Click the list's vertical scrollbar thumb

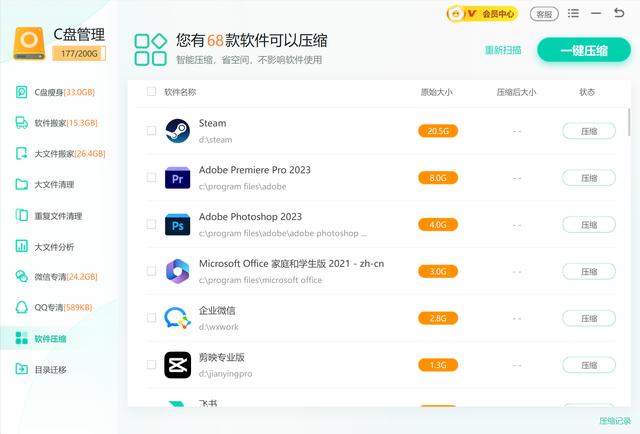point(629,122)
